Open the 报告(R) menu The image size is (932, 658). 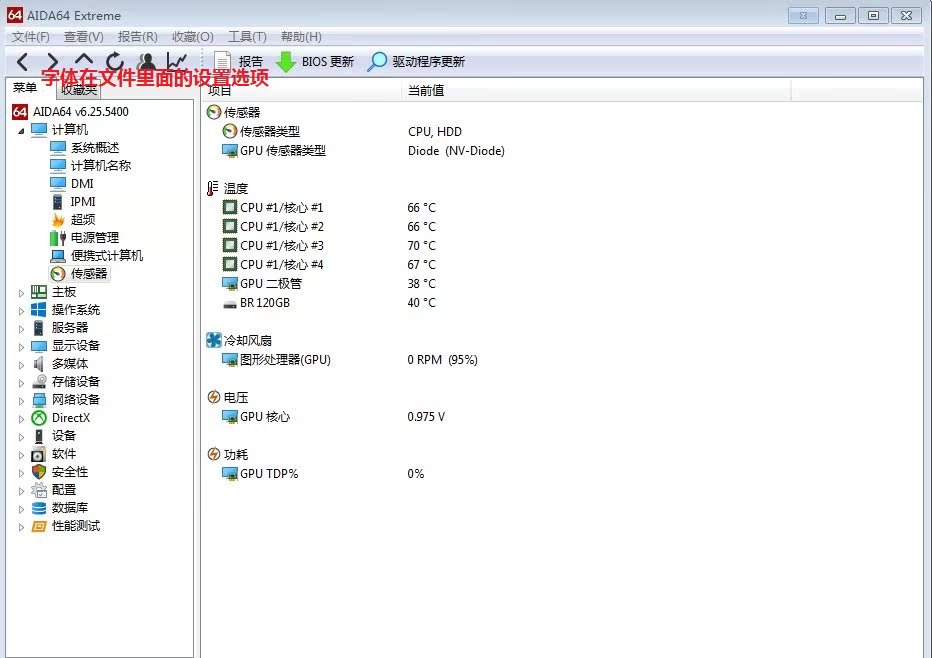pyautogui.click(x=138, y=37)
